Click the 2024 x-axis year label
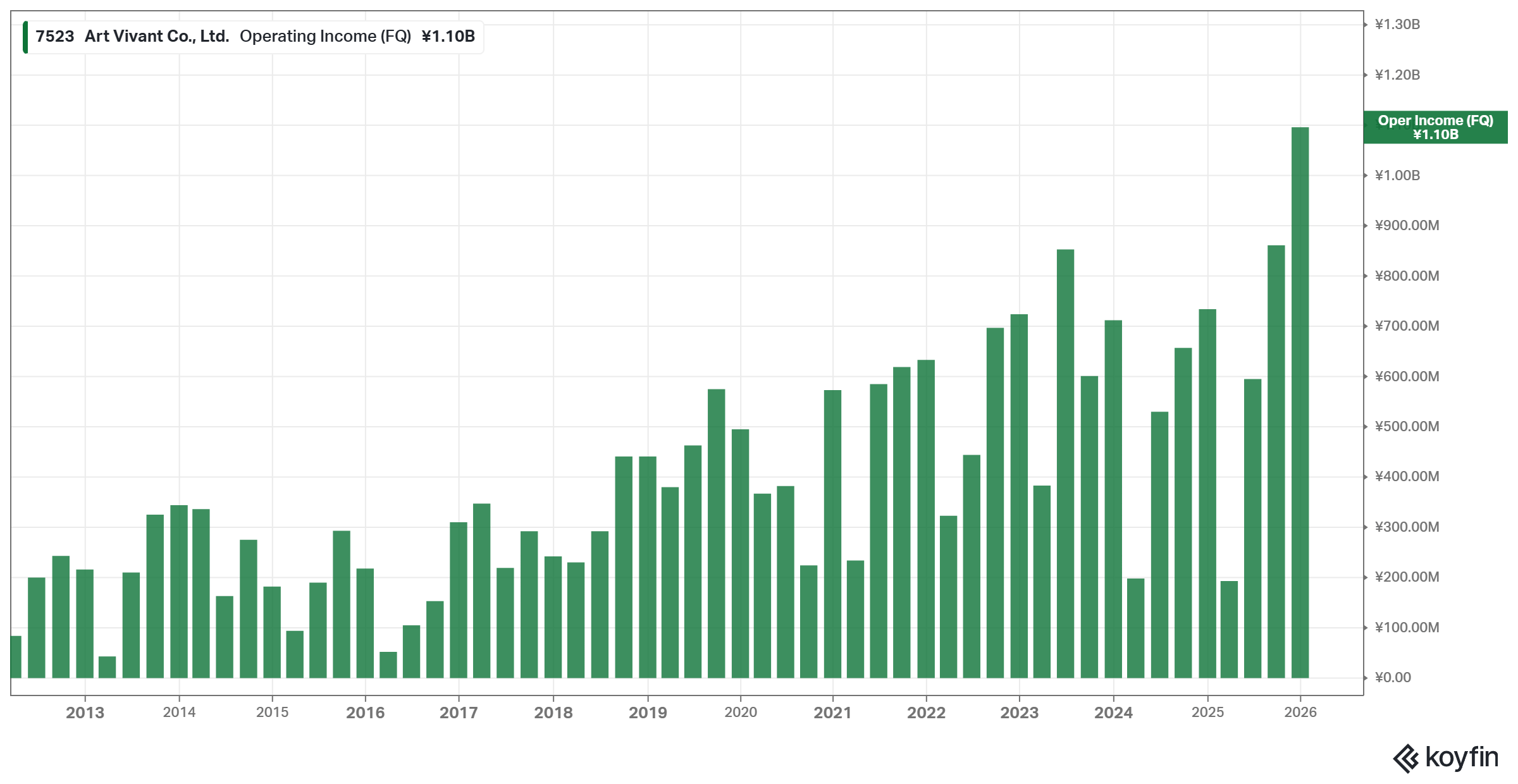The width and height of the screenshot is (1518, 784). coord(1113,713)
